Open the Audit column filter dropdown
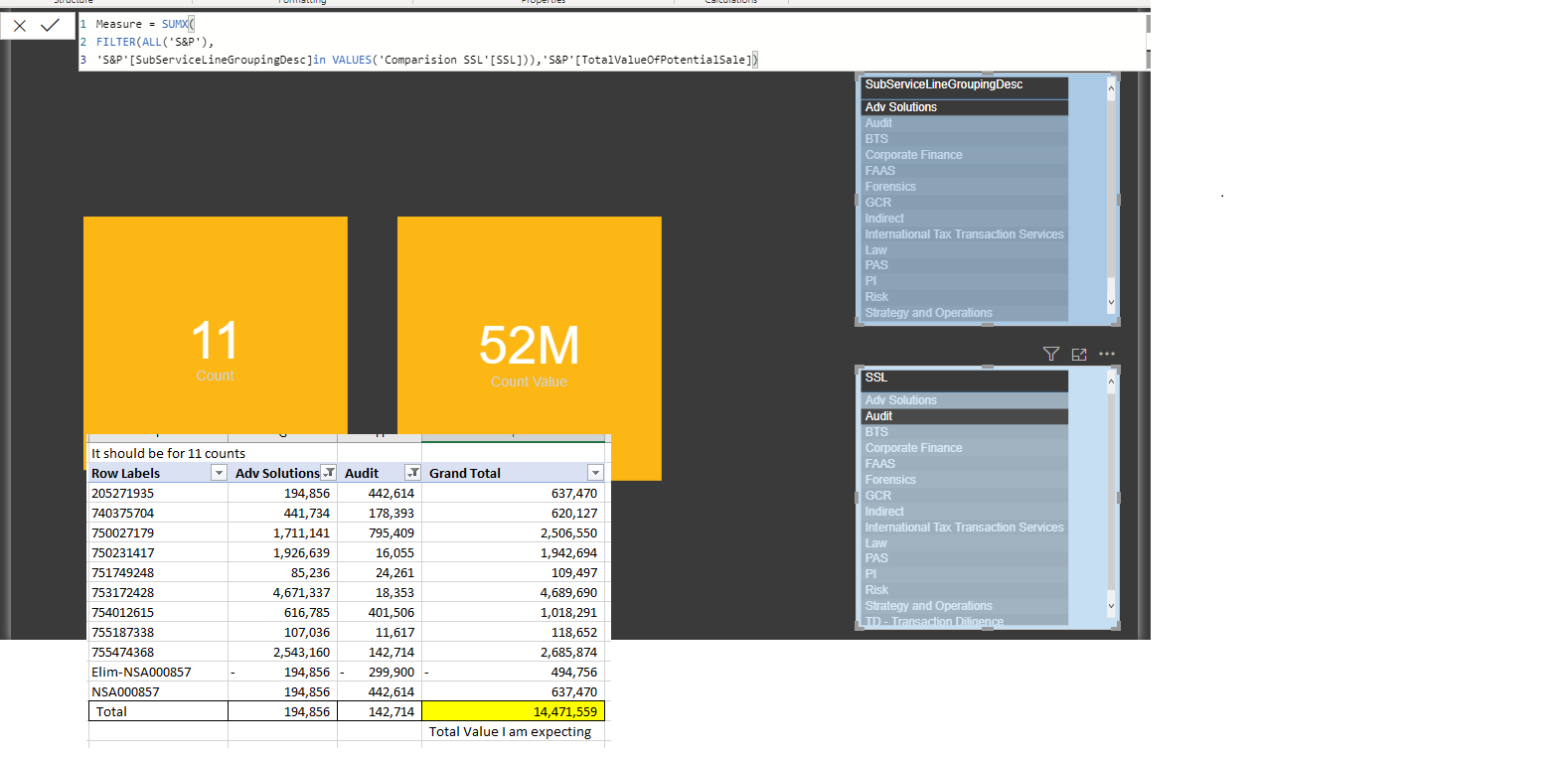The height and width of the screenshot is (757, 1568). [413, 474]
